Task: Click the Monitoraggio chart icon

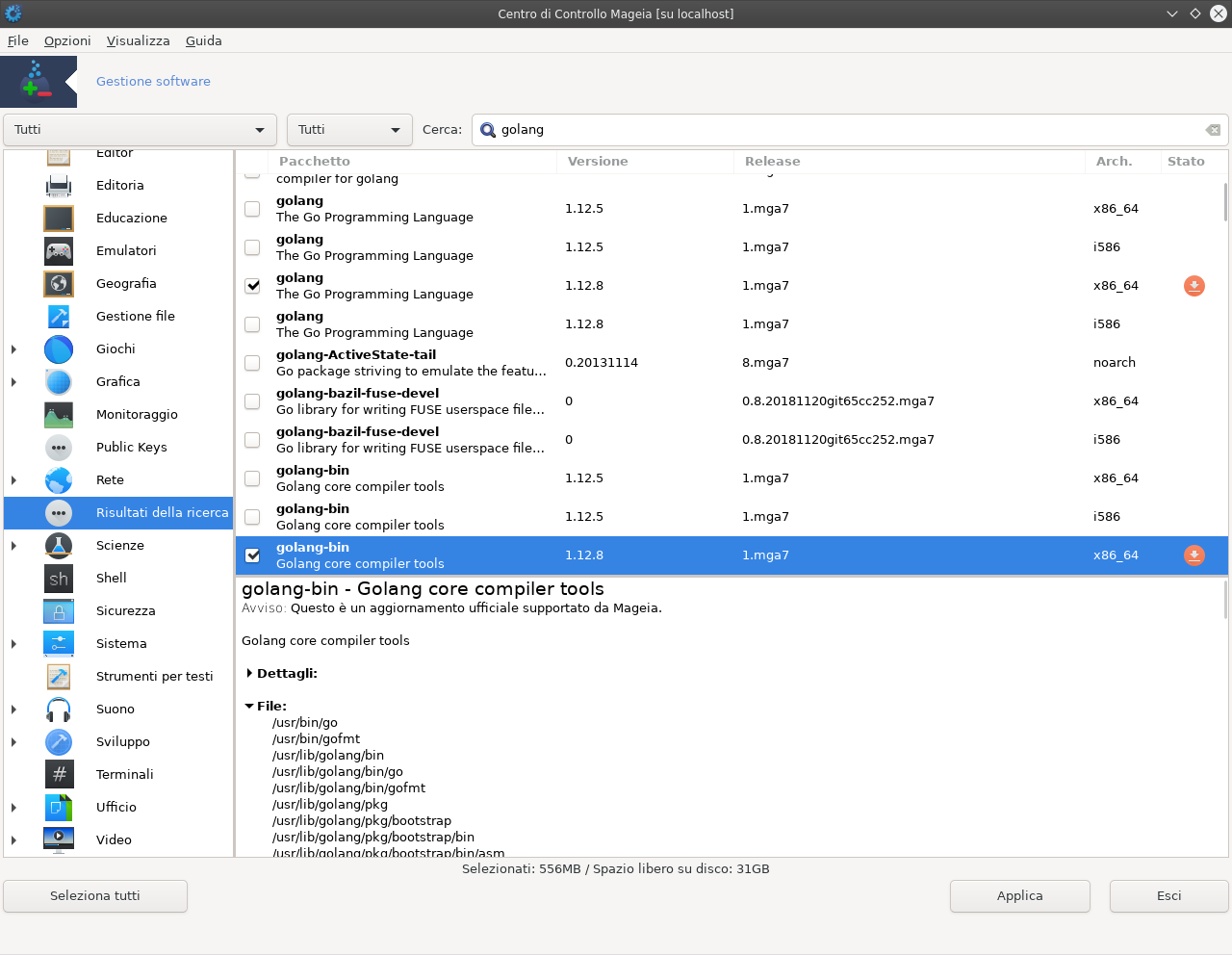Action: pos(59,414)
